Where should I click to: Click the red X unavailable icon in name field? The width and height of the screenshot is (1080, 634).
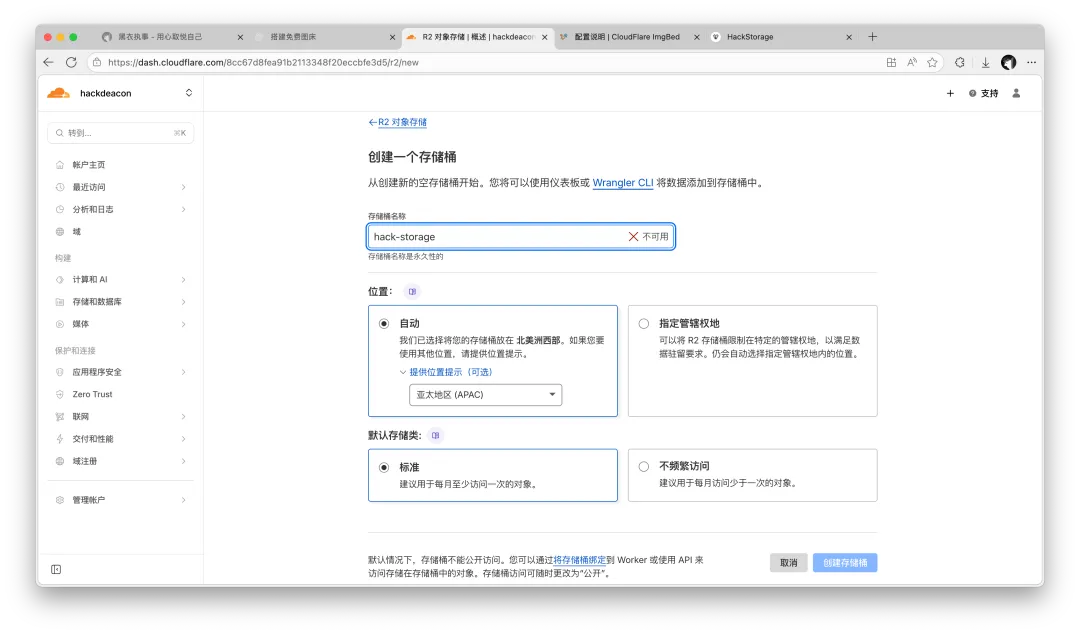[633, 236]
